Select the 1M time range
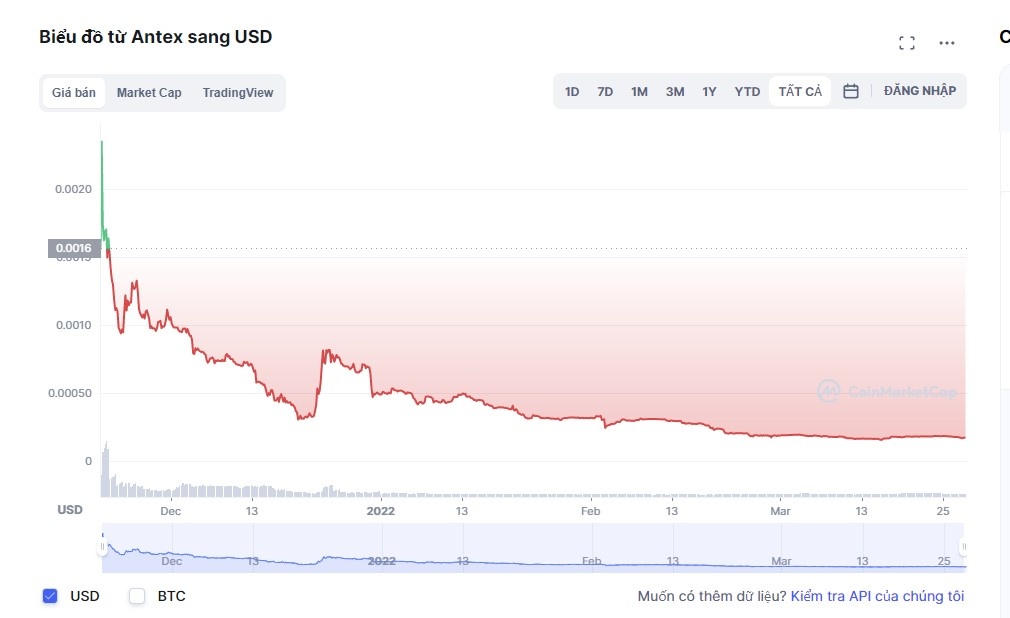The width and height of the screenshot is (1010, 618). tap(639, 91)
